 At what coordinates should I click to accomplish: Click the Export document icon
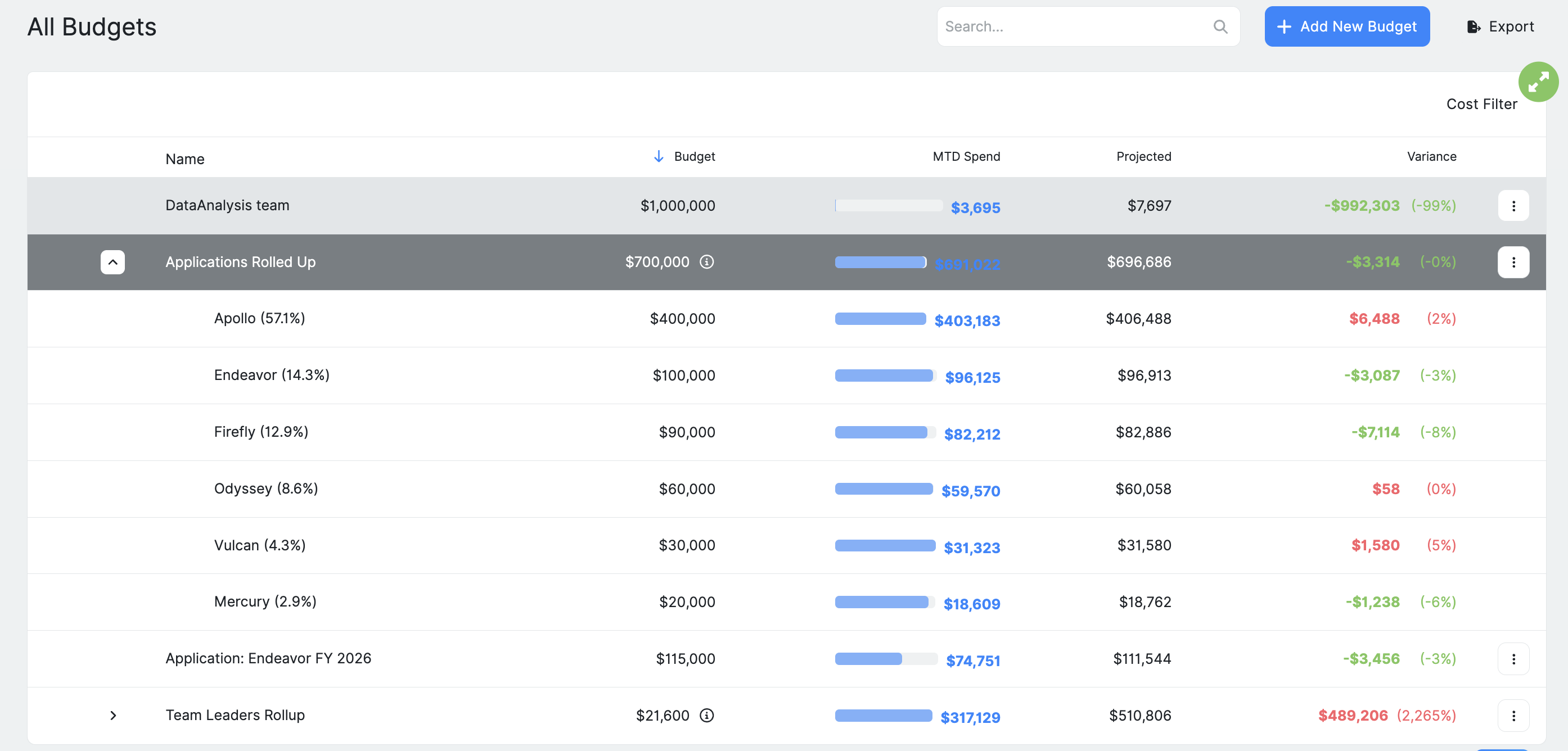pyautogui.click(x=1474, y=26)
